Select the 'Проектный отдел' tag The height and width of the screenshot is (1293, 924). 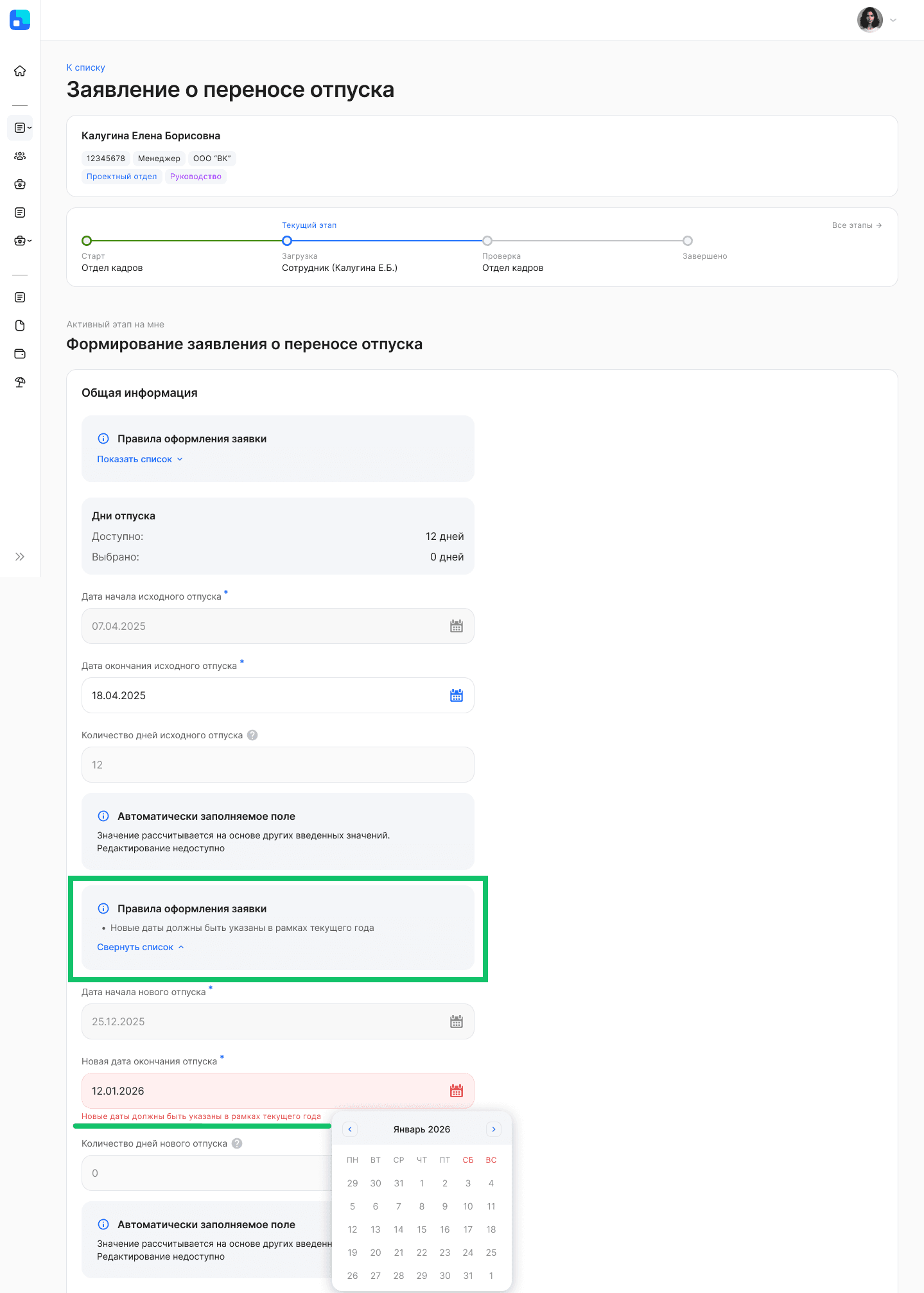click(x=121, y=177)
